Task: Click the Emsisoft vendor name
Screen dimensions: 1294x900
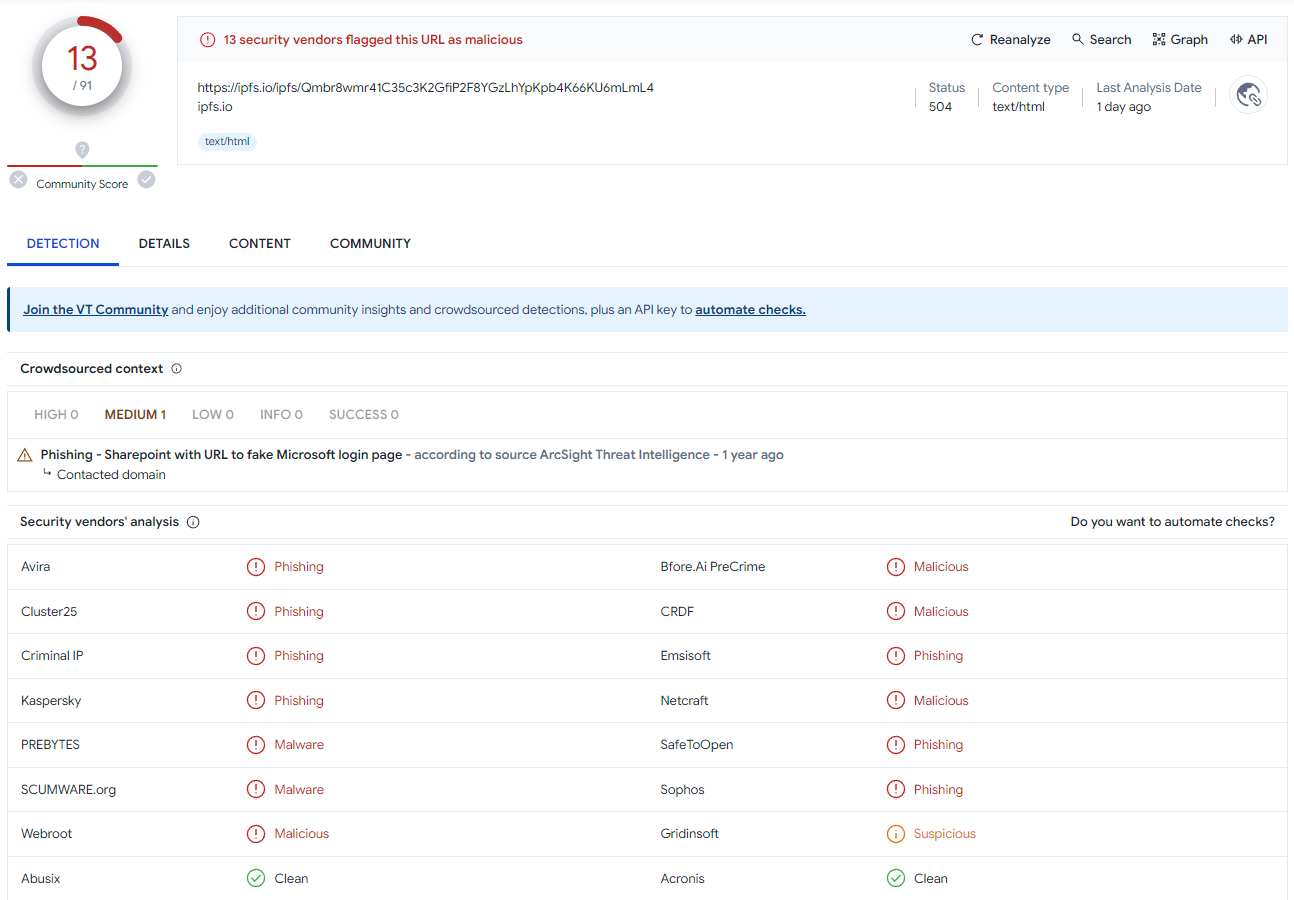Action: (x=685, y=656)
